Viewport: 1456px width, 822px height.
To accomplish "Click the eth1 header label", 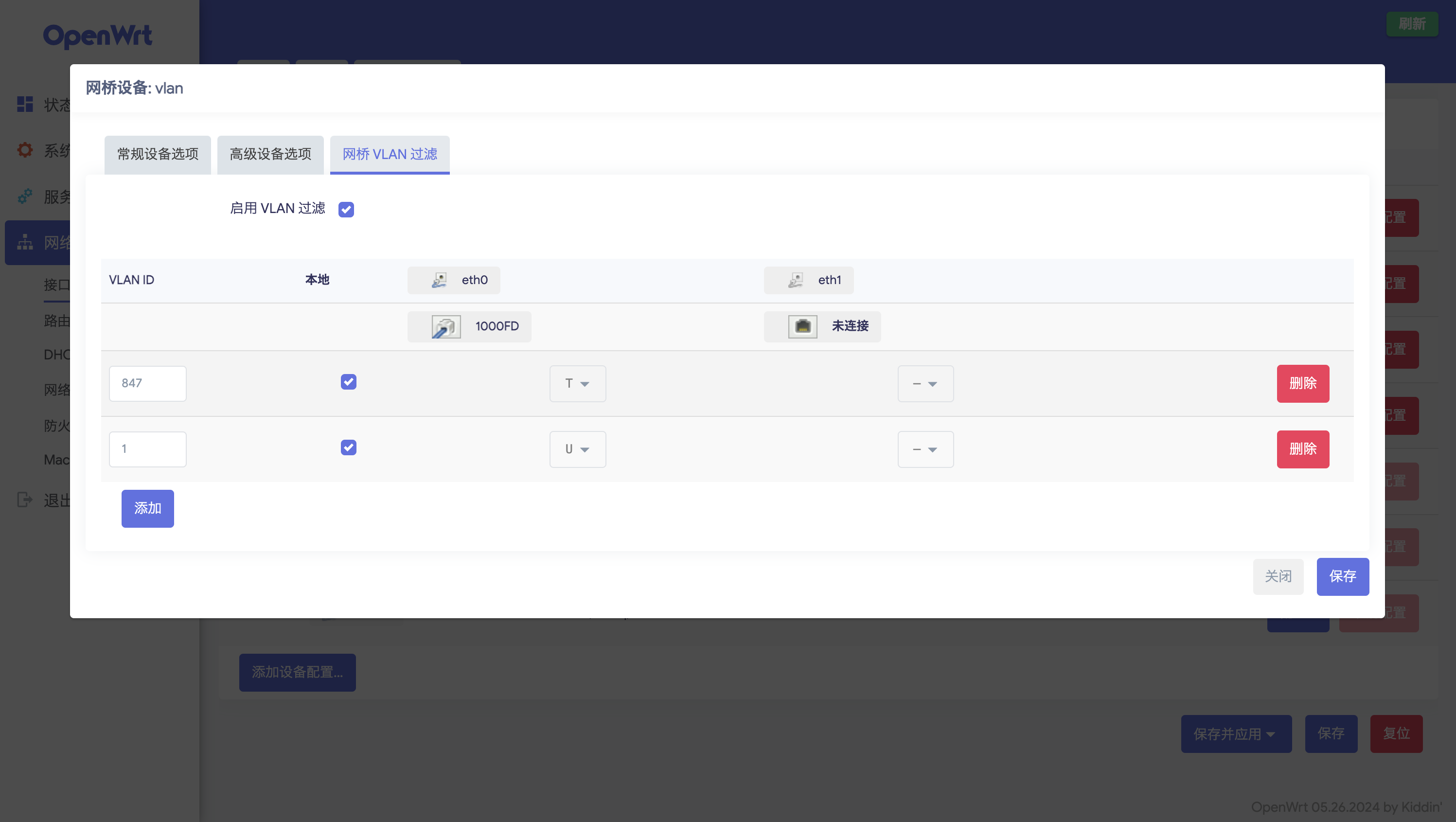I will [x=829, y=280].
